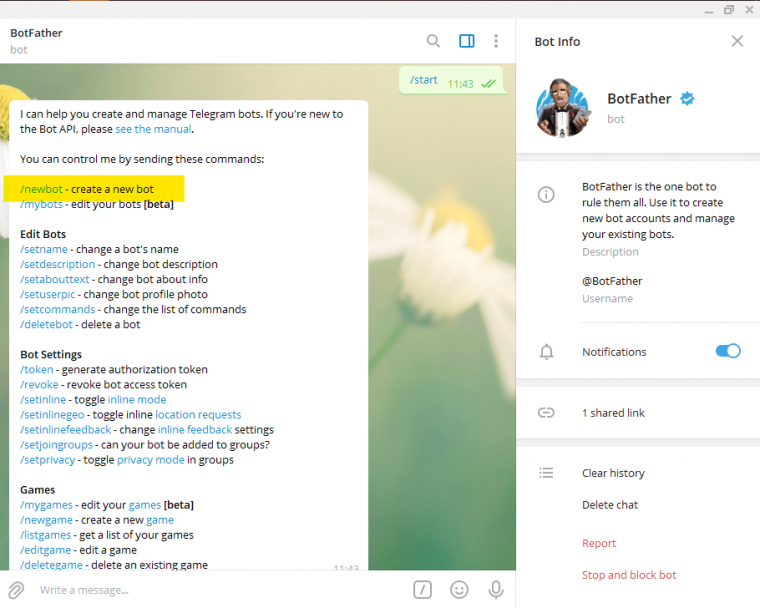The image size is (760, 608).
Task: Click the /setcommands command
Action: tap(58, 309)
